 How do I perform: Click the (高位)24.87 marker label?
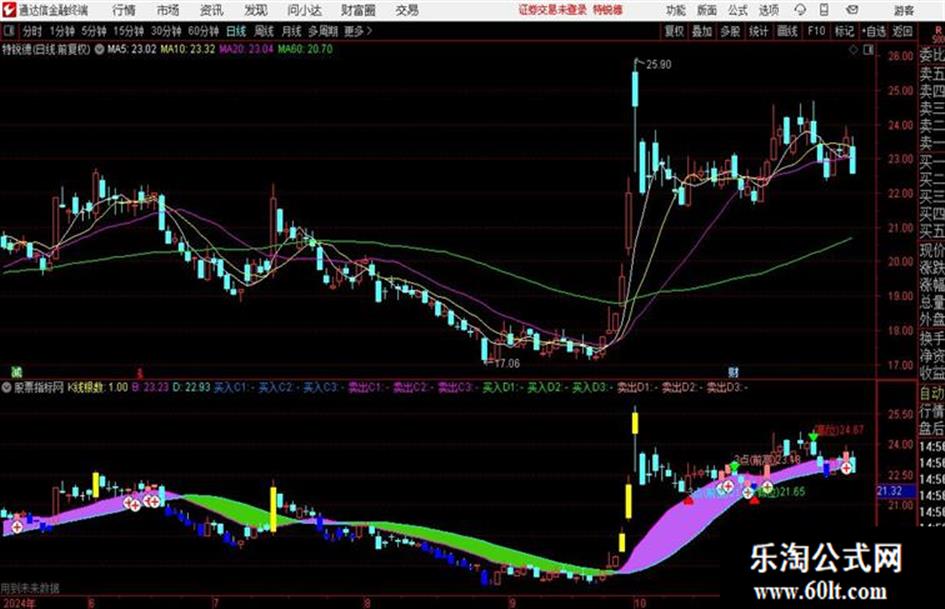pyautogui.click(x=839, y=430)
